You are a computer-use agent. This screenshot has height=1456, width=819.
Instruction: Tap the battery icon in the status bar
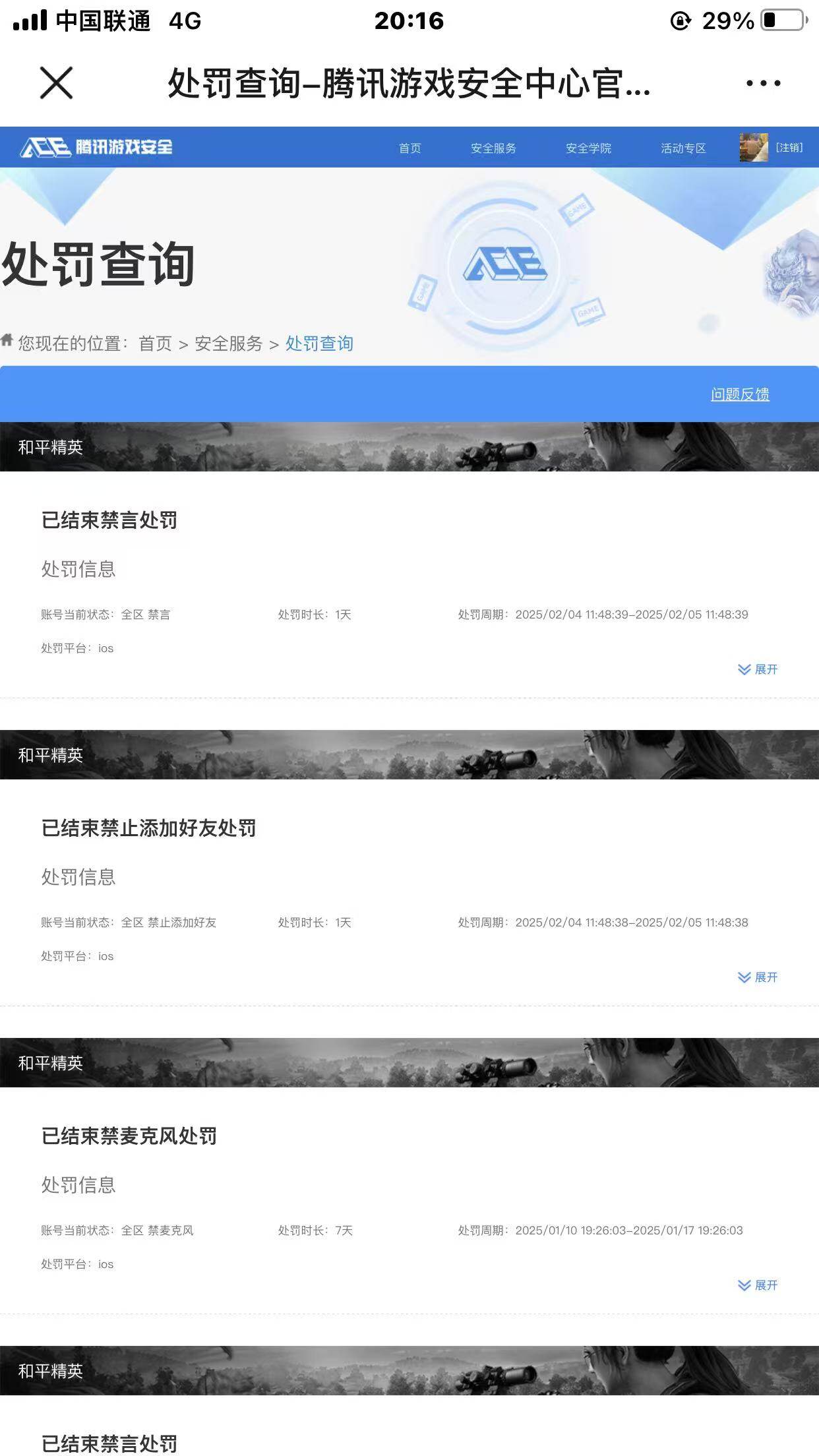click(785, 20)
